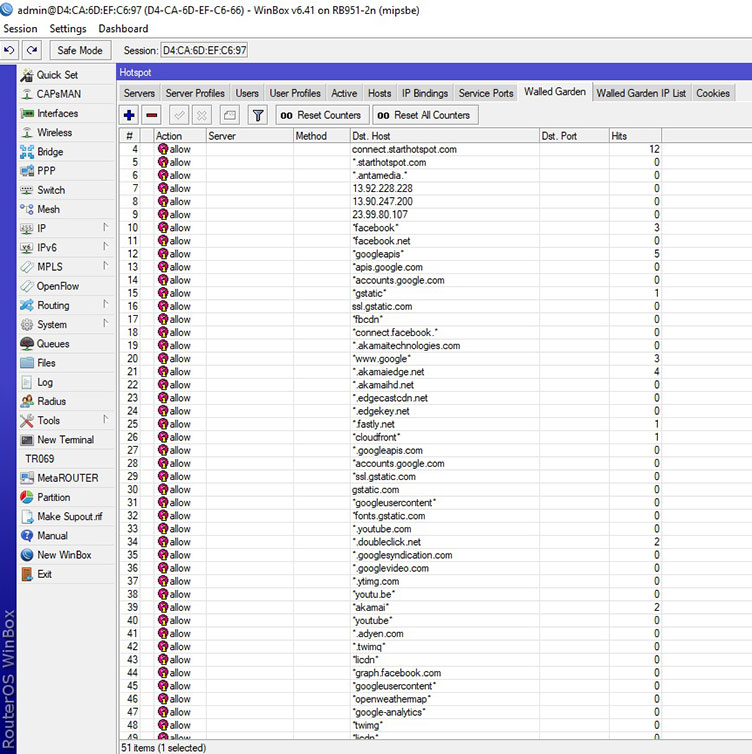Switch to Walled Garden IP List tab
The height and width of the screenshot is (754, 752).
641,93
